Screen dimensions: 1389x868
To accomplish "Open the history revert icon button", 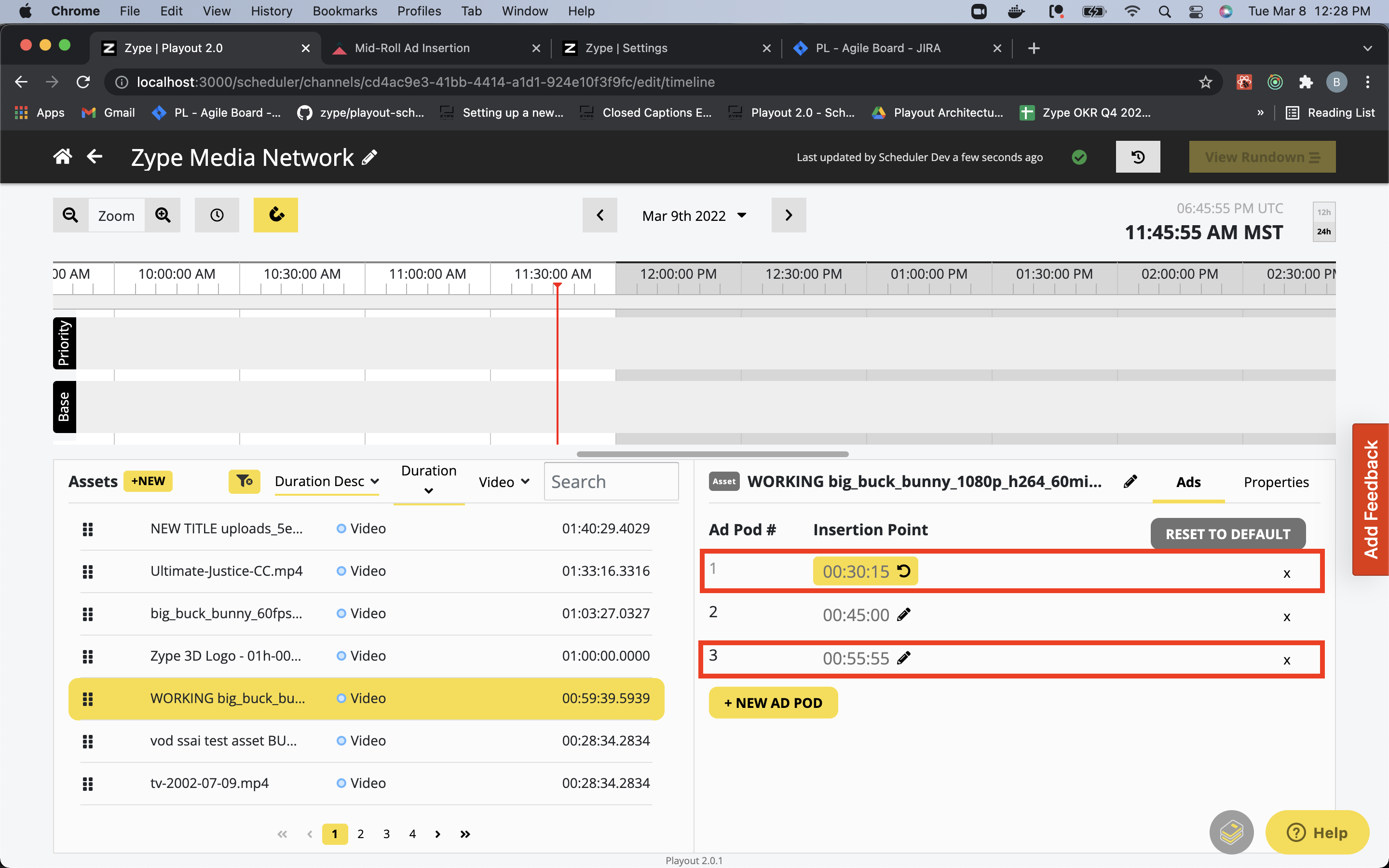I will pos(1138,157).
